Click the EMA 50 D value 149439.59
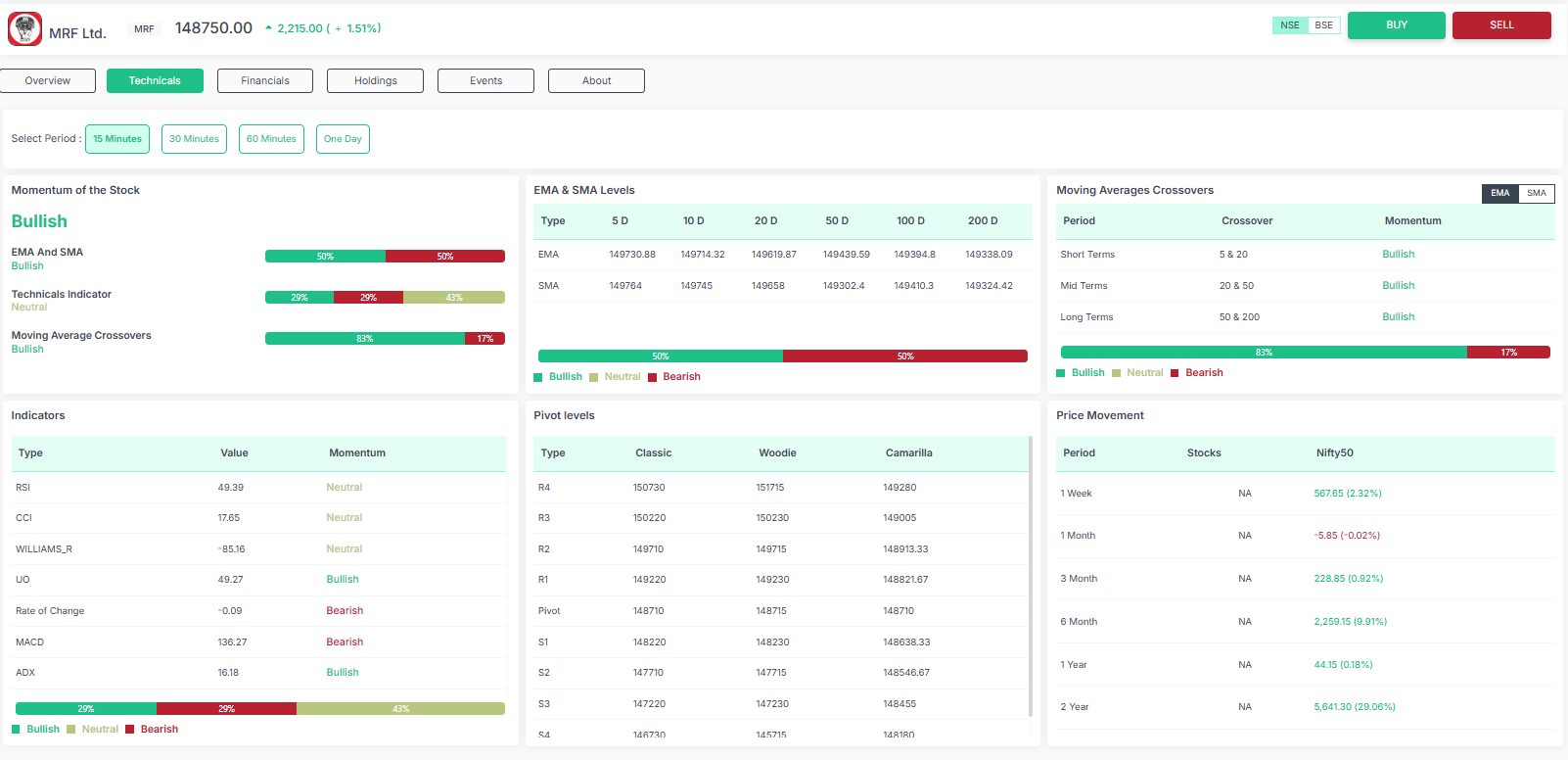 point(846,255)
